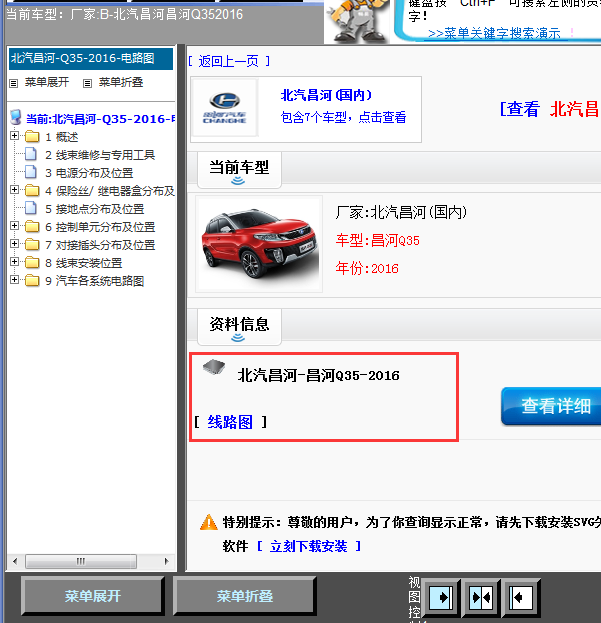Click the tree scrollbar left arrow

click(15, 561)
